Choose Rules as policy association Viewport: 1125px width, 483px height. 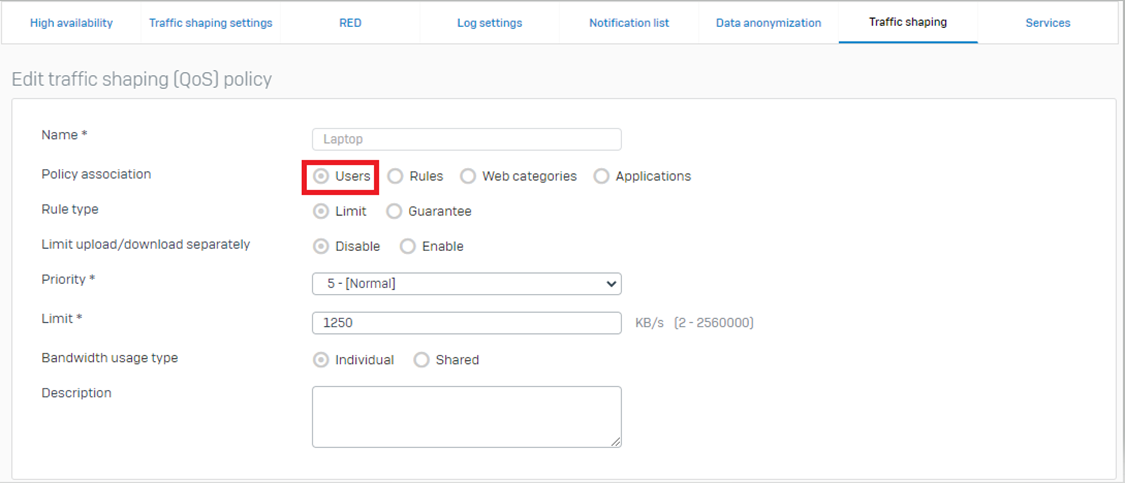pos(396,176)
